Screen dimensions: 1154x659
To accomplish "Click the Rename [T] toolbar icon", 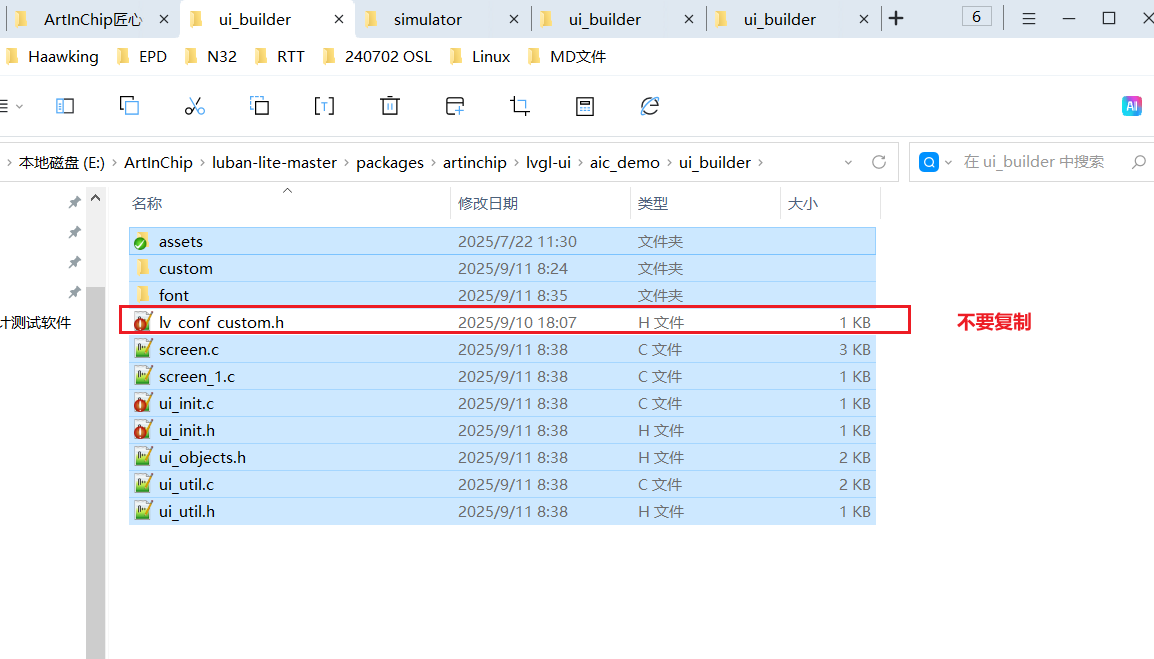I will tap(324, 106).
